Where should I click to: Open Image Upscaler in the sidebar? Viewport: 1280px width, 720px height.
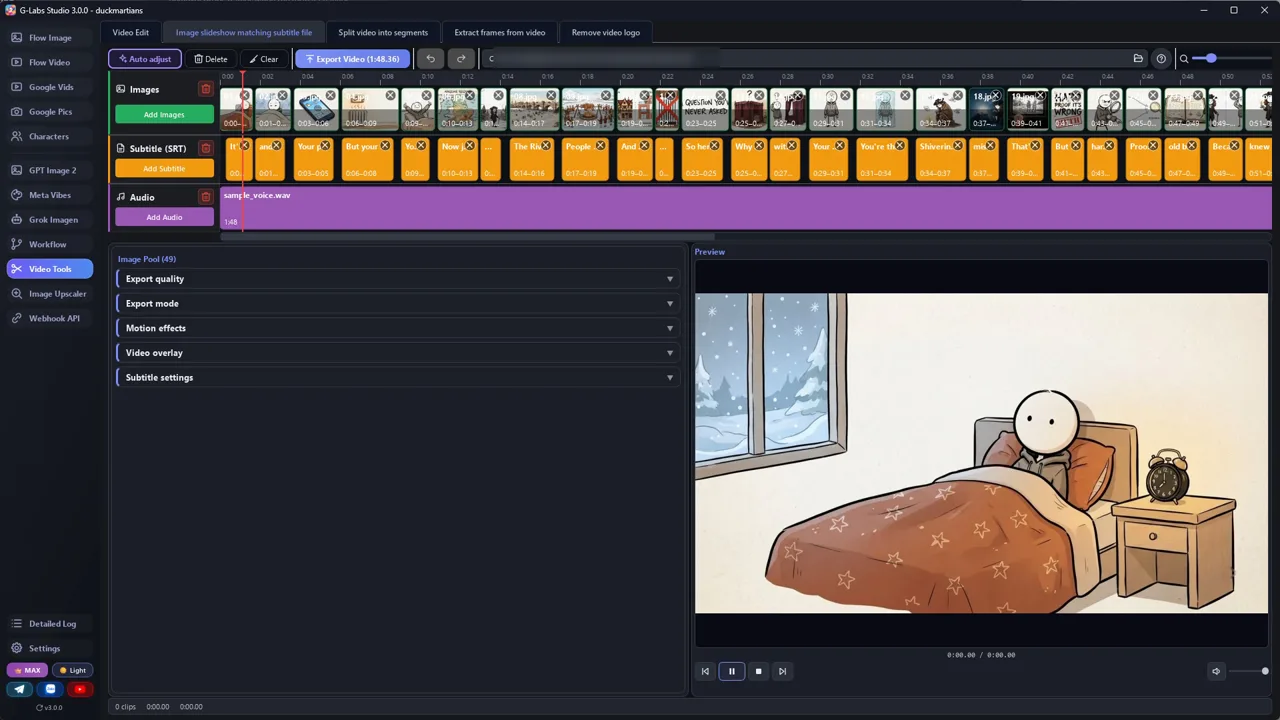coord(50,294)
